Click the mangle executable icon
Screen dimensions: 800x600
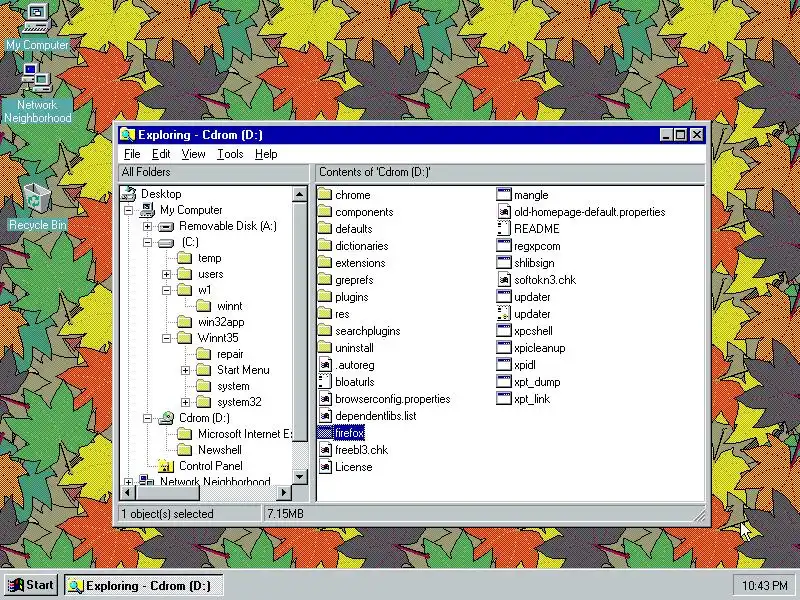[504, 195]
